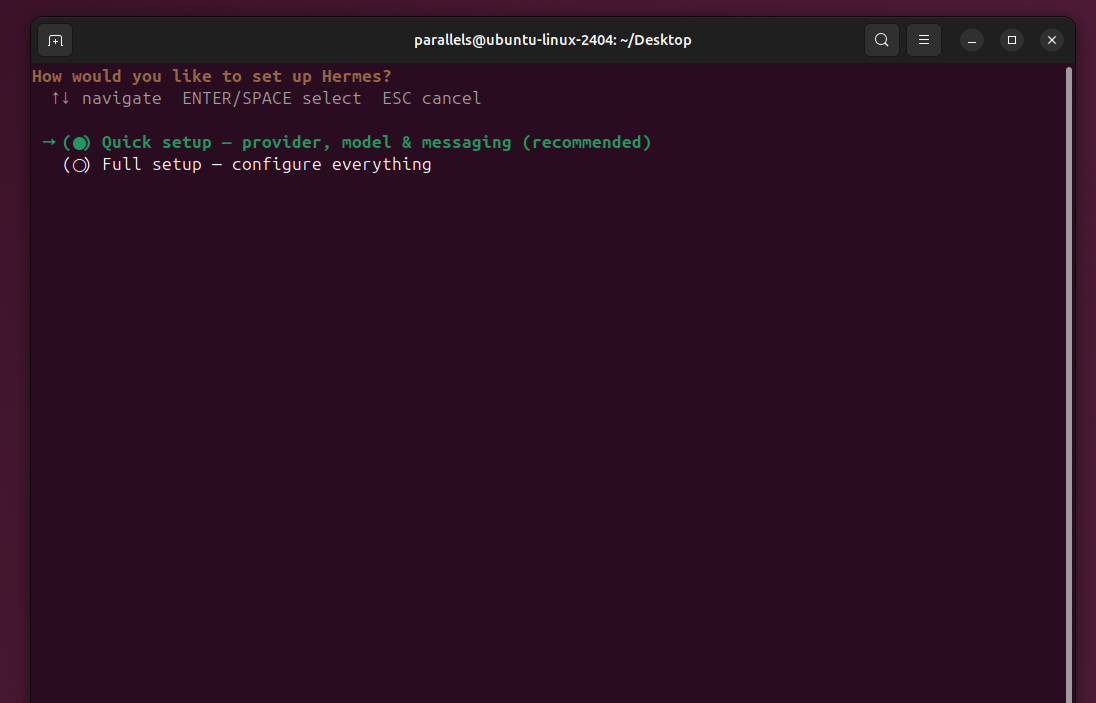
Task: Click the window title parallels@ubuntu-linux-2404
Action: (552, 40)
